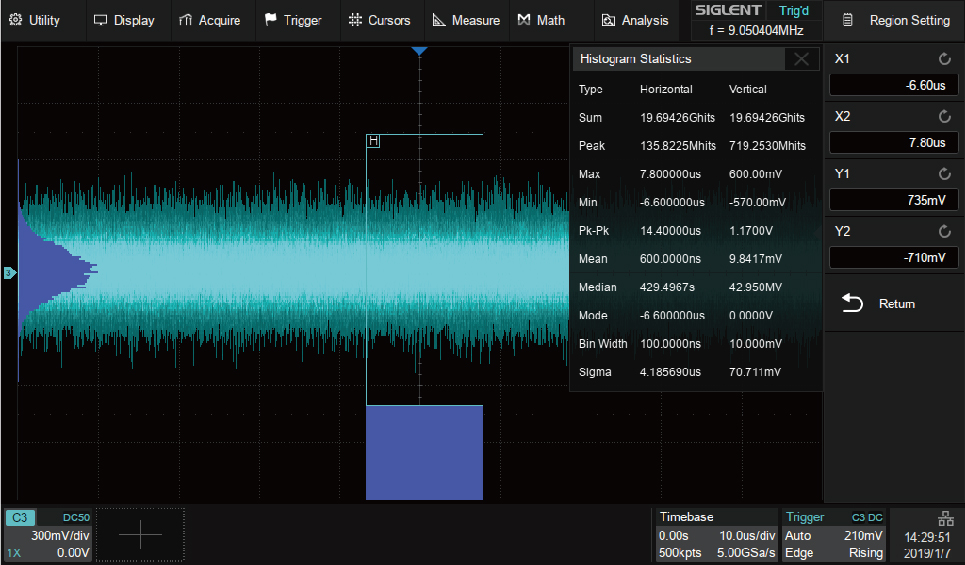Edit the Y1 value field 735mV
The image size is (965, 565).
pos(891,200)
